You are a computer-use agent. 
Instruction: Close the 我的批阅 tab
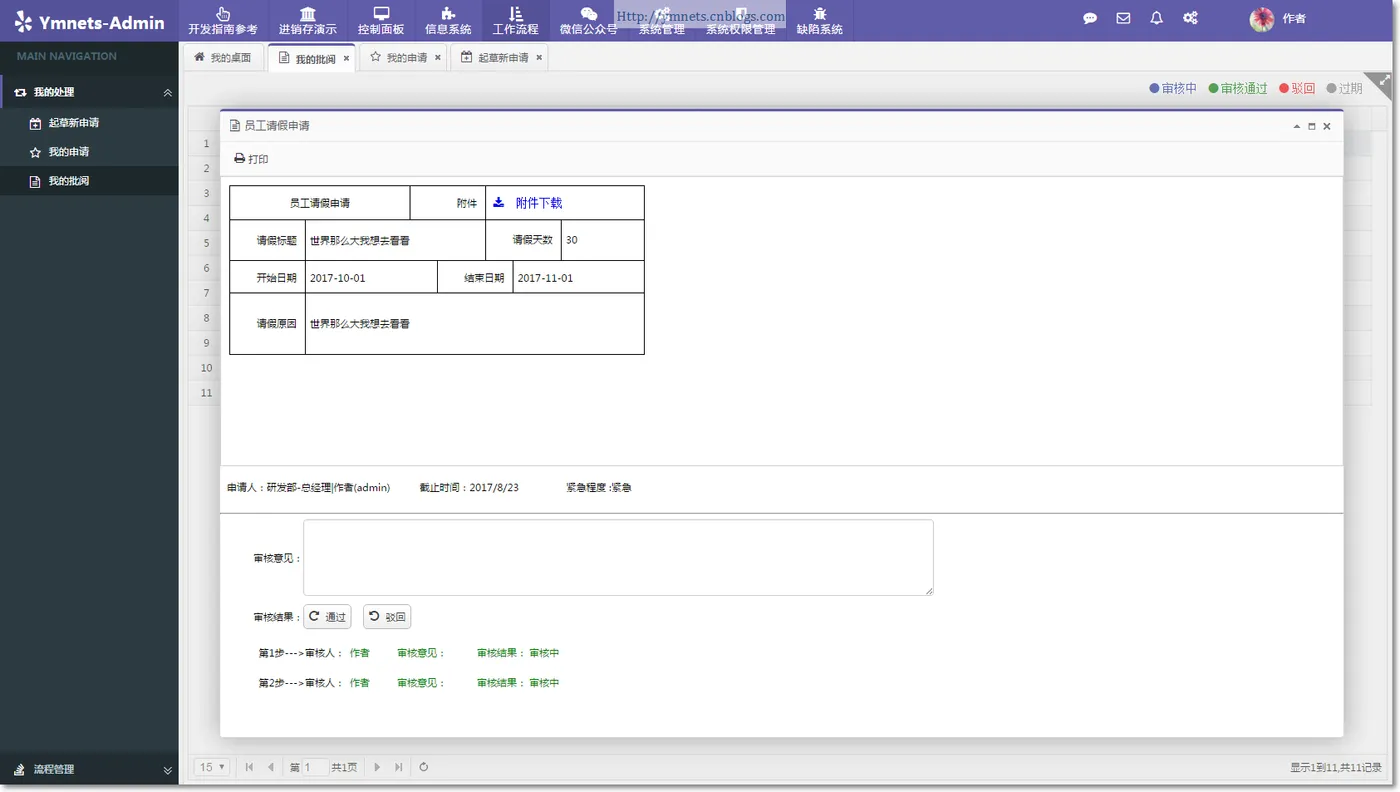pos(347,59)
